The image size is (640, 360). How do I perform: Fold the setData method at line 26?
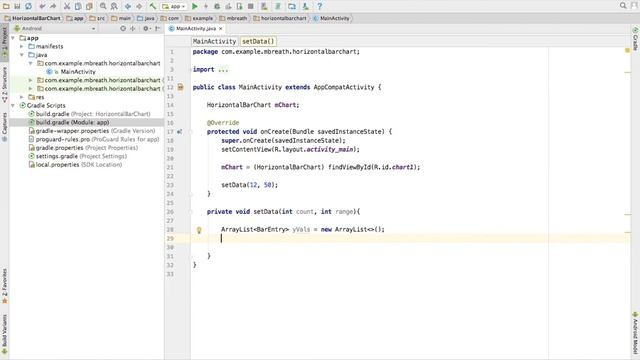[191, 212]
